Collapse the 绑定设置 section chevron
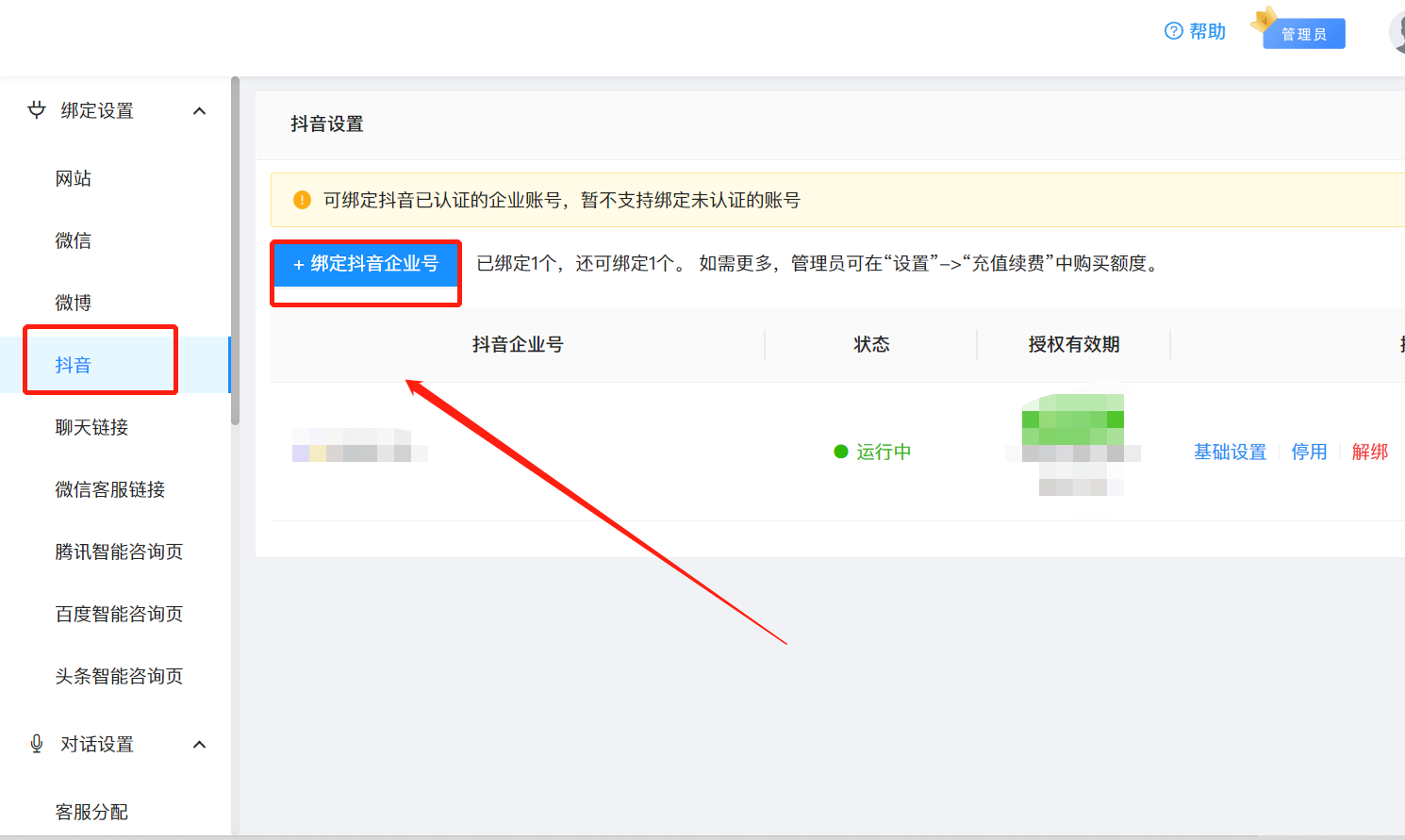 (199, 111)
